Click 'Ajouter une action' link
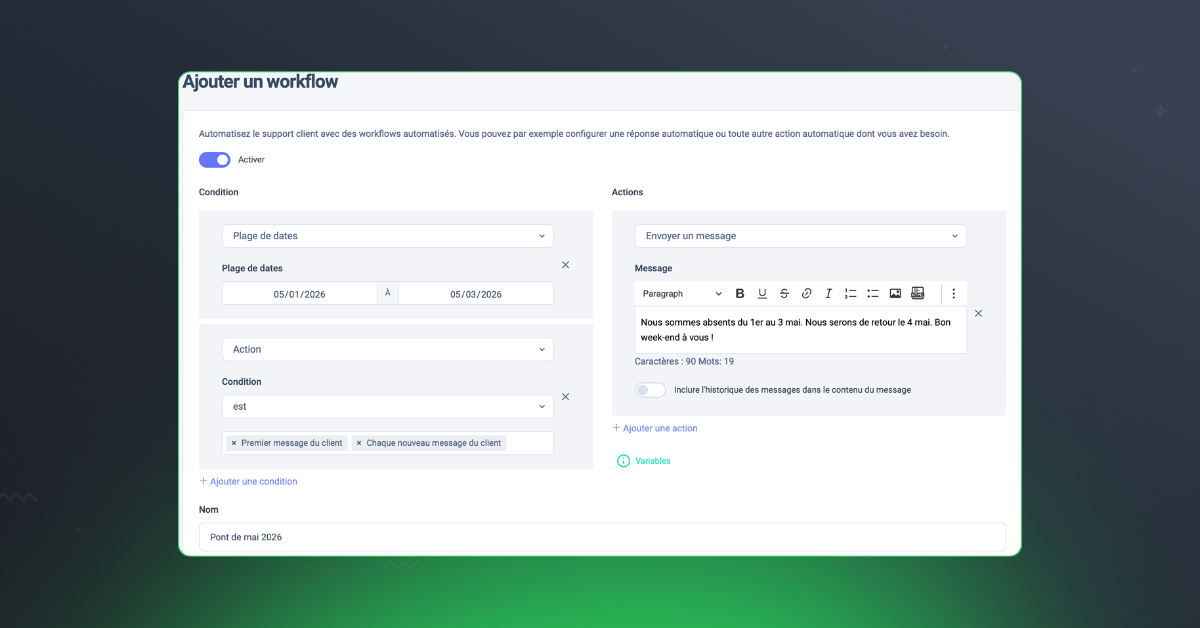Viewport: 1200px width, 628px height. [655, 428]
